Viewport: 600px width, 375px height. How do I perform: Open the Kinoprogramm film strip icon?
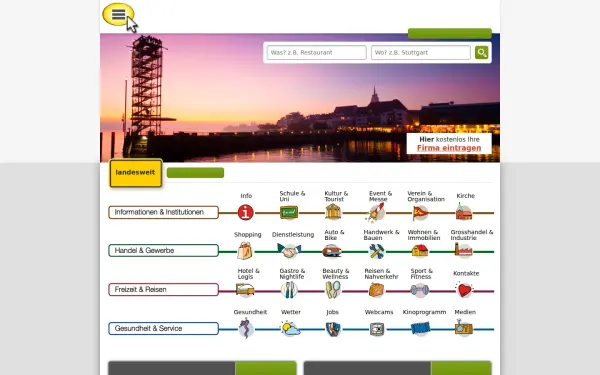click(421, 329)
